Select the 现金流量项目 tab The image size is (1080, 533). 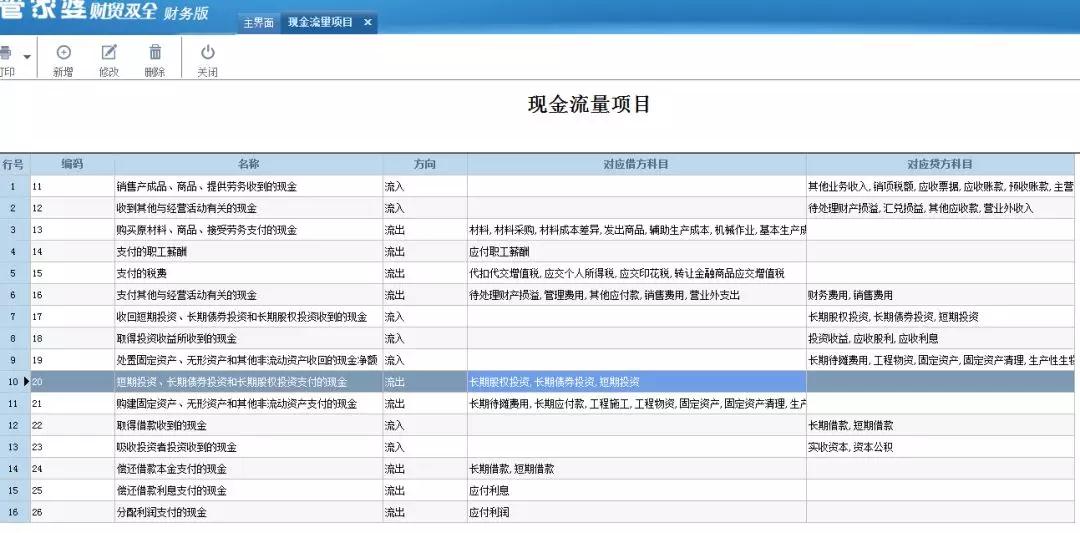point(320,22)
